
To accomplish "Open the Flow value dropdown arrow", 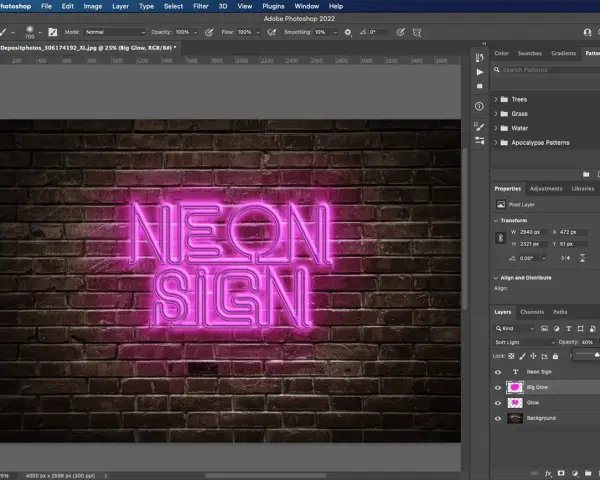I will (x=258, y=33).
